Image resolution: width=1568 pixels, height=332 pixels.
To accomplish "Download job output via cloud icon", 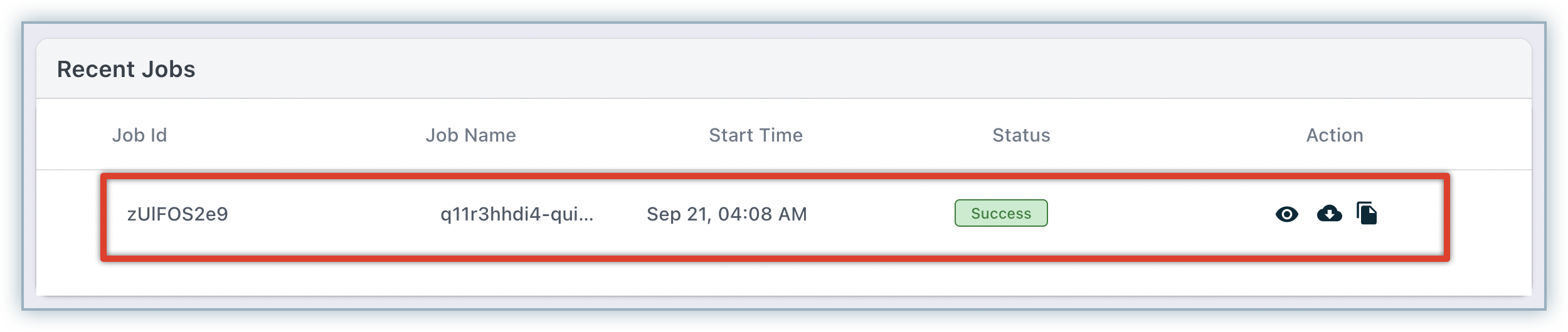I will 1329,214.
